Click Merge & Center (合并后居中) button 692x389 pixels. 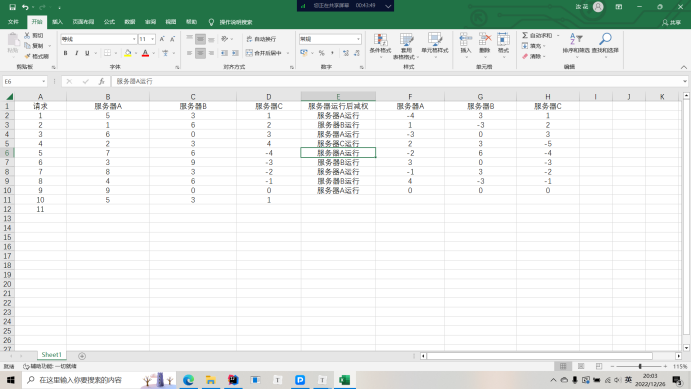coord(263,53)
